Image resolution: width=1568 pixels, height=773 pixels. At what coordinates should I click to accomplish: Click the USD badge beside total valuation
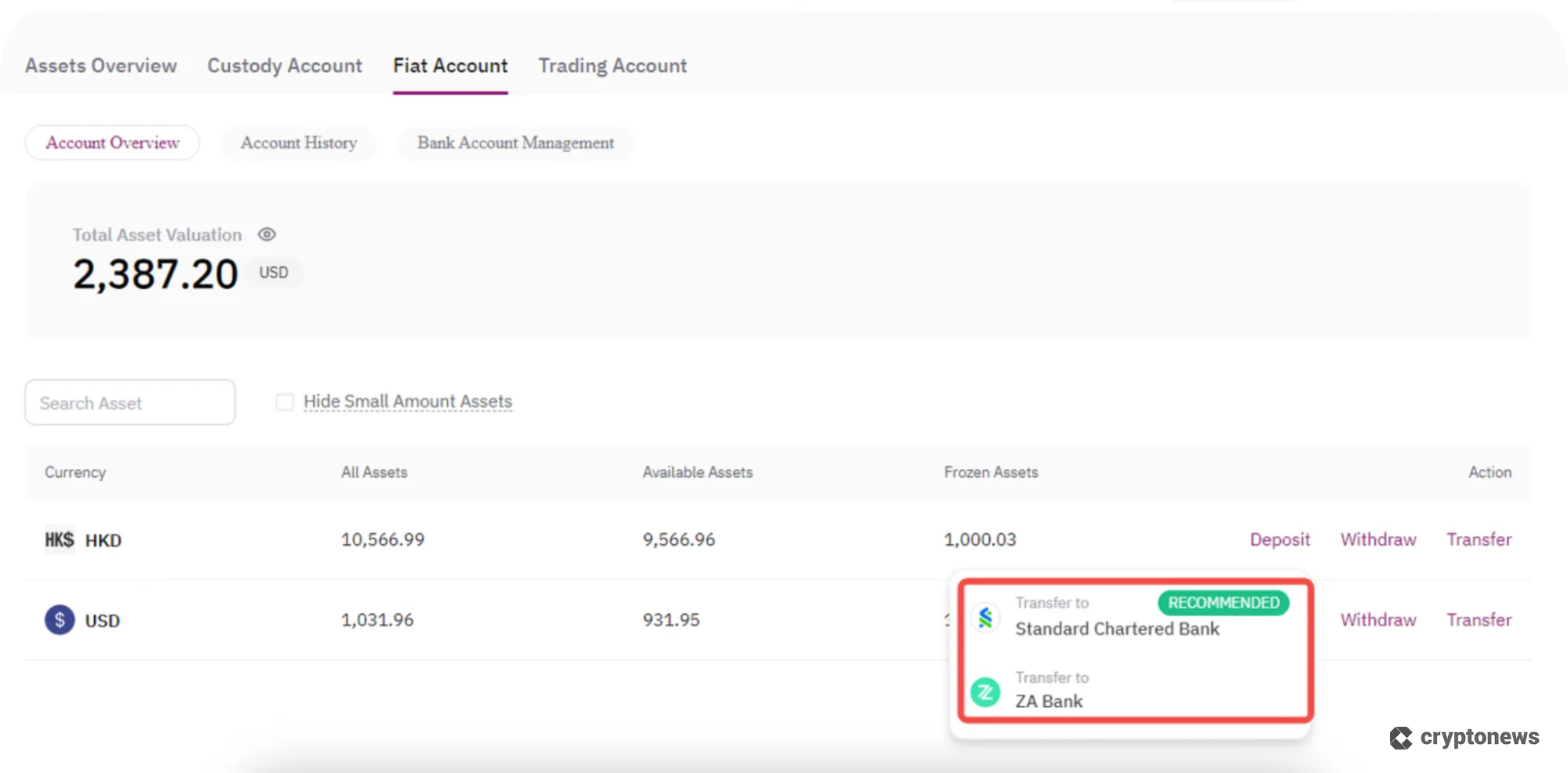(x=273, y=272)
